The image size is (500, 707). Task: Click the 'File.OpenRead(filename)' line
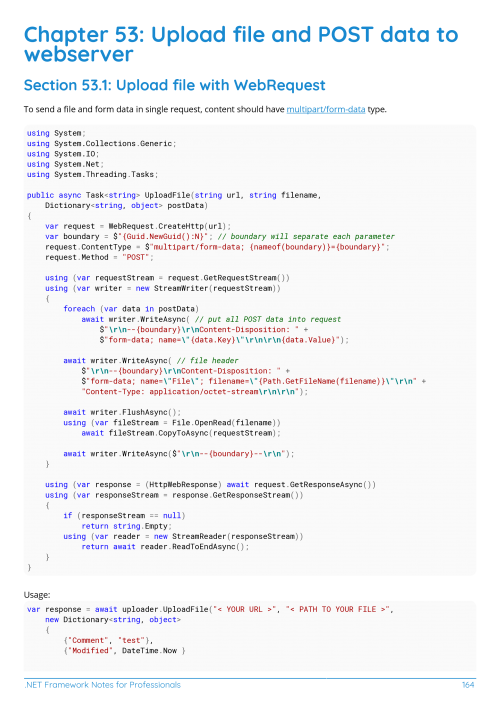(172, 422)
